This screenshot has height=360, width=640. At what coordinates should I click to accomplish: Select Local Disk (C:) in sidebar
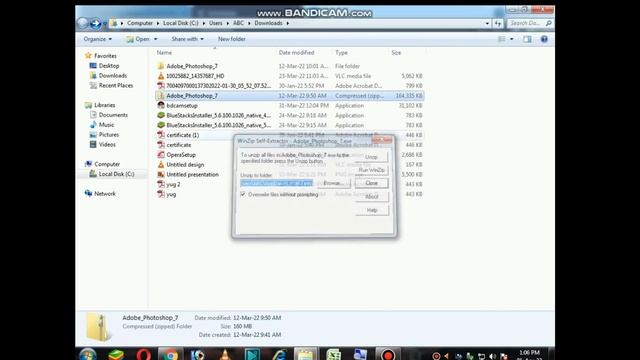pyautogui.click(x=116, y=174)
